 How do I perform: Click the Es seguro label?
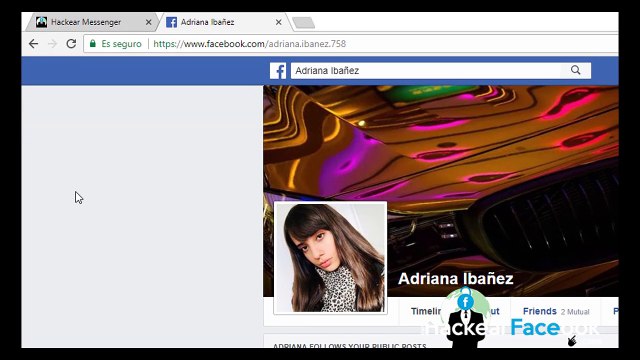(121, 44)
